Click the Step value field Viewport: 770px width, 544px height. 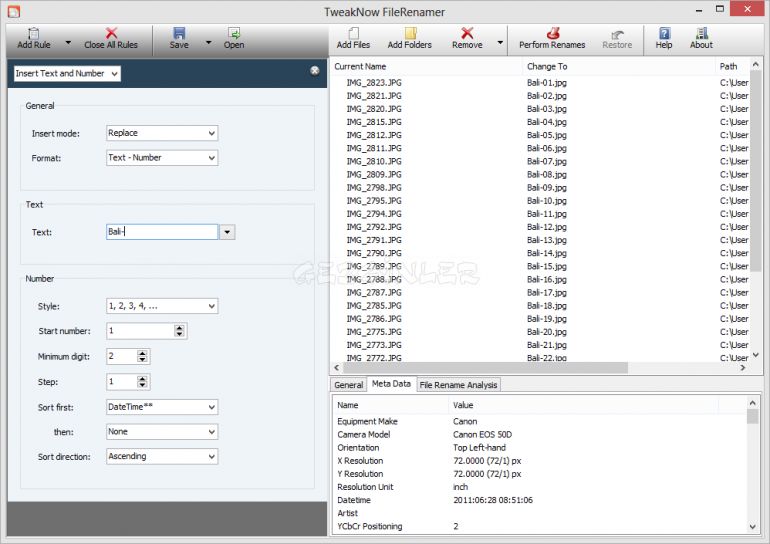121,381
